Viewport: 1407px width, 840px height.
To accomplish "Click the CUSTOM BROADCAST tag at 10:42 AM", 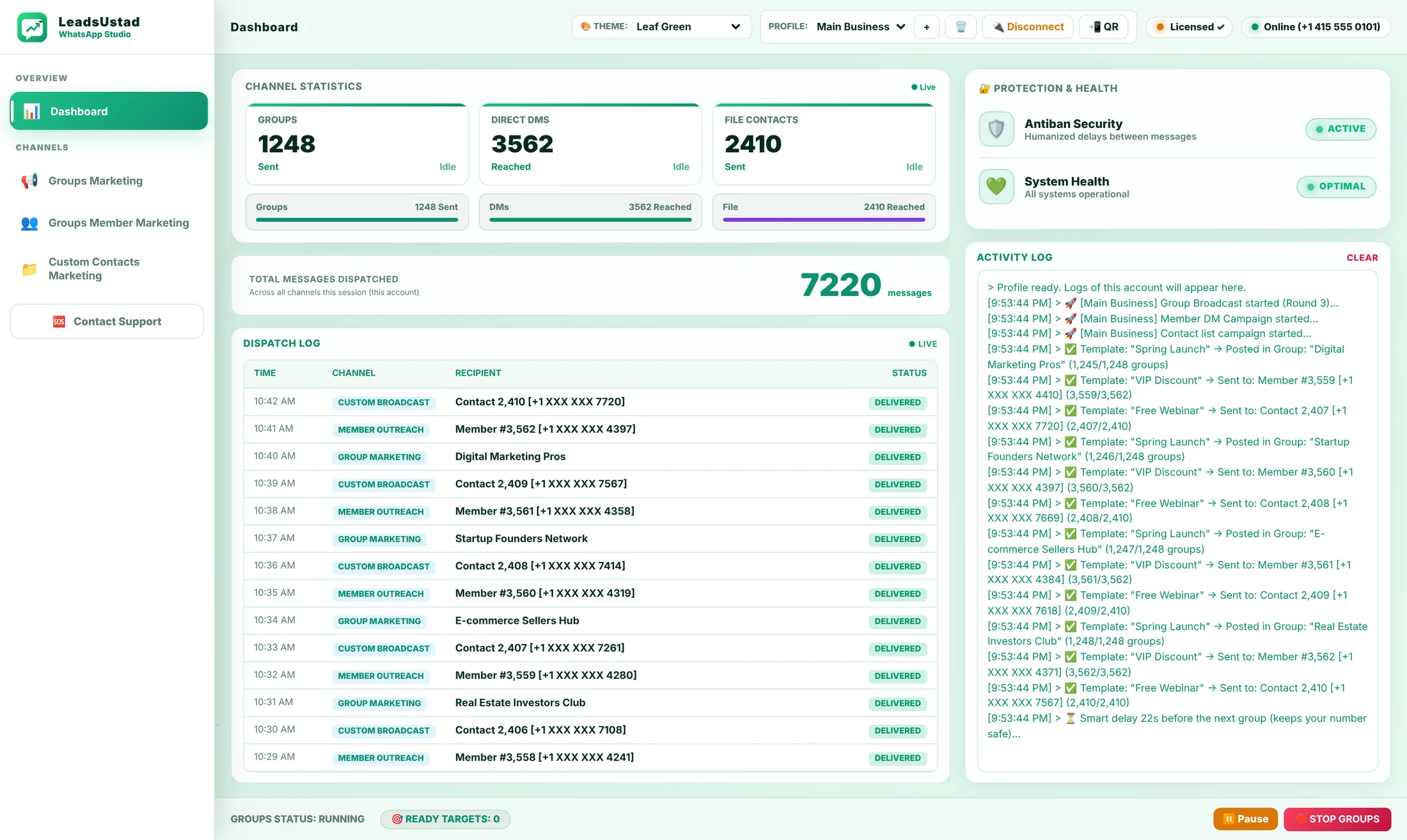I will tap(384, 402).
